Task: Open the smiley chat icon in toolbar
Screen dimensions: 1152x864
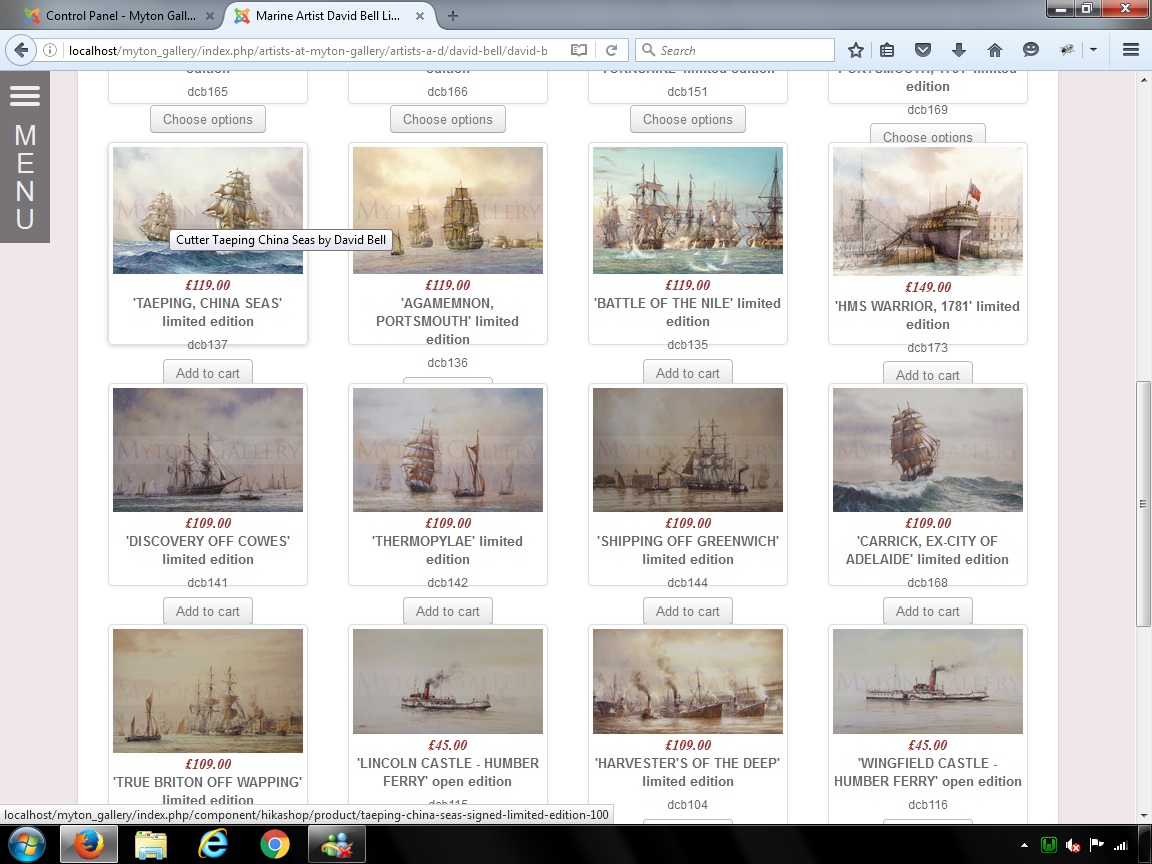Action: (1031, 50)
